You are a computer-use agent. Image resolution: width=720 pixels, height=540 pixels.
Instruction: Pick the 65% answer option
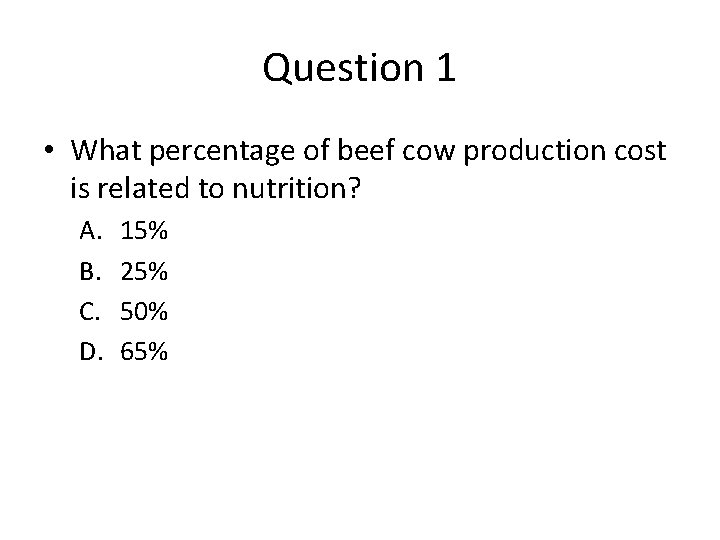[144, 351]
